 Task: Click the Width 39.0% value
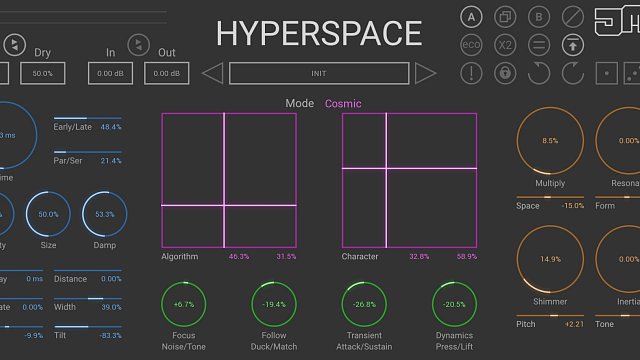[x=111, y=307]
